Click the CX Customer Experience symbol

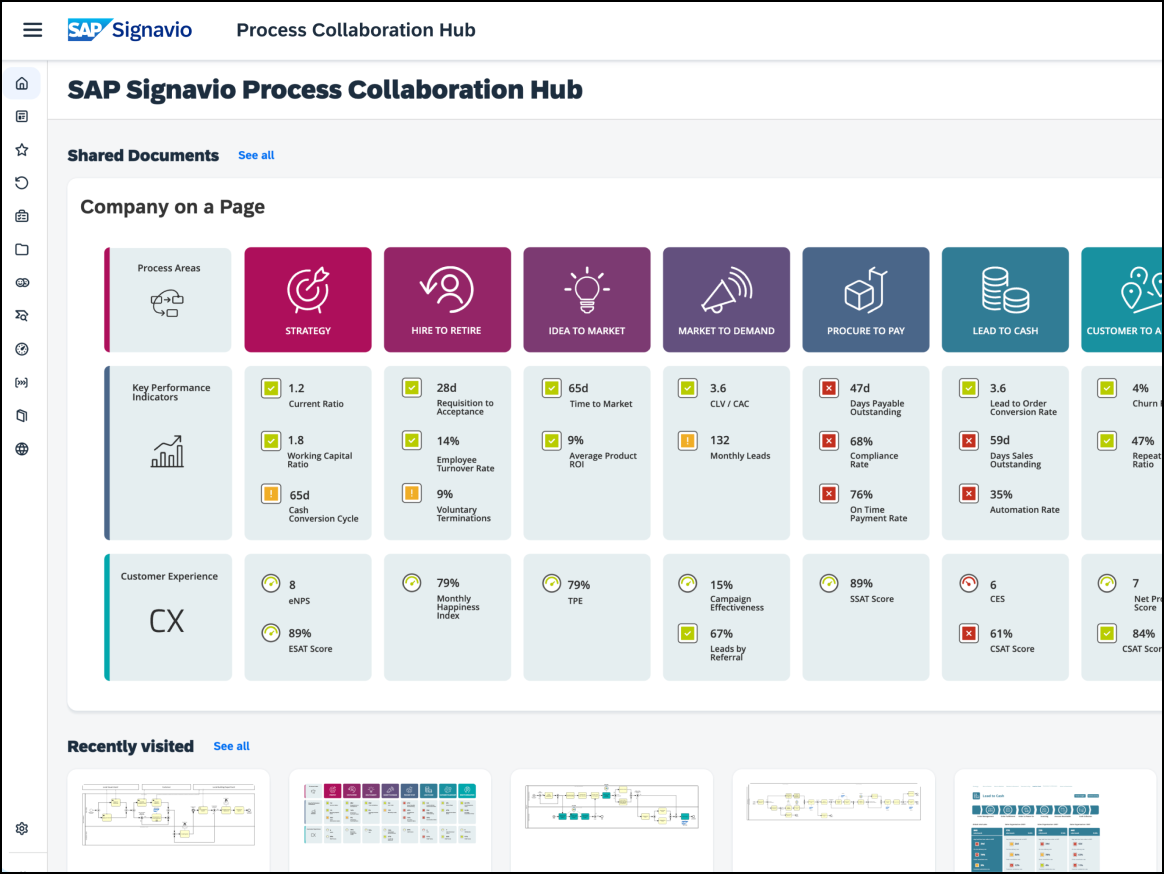pos(167,621)
